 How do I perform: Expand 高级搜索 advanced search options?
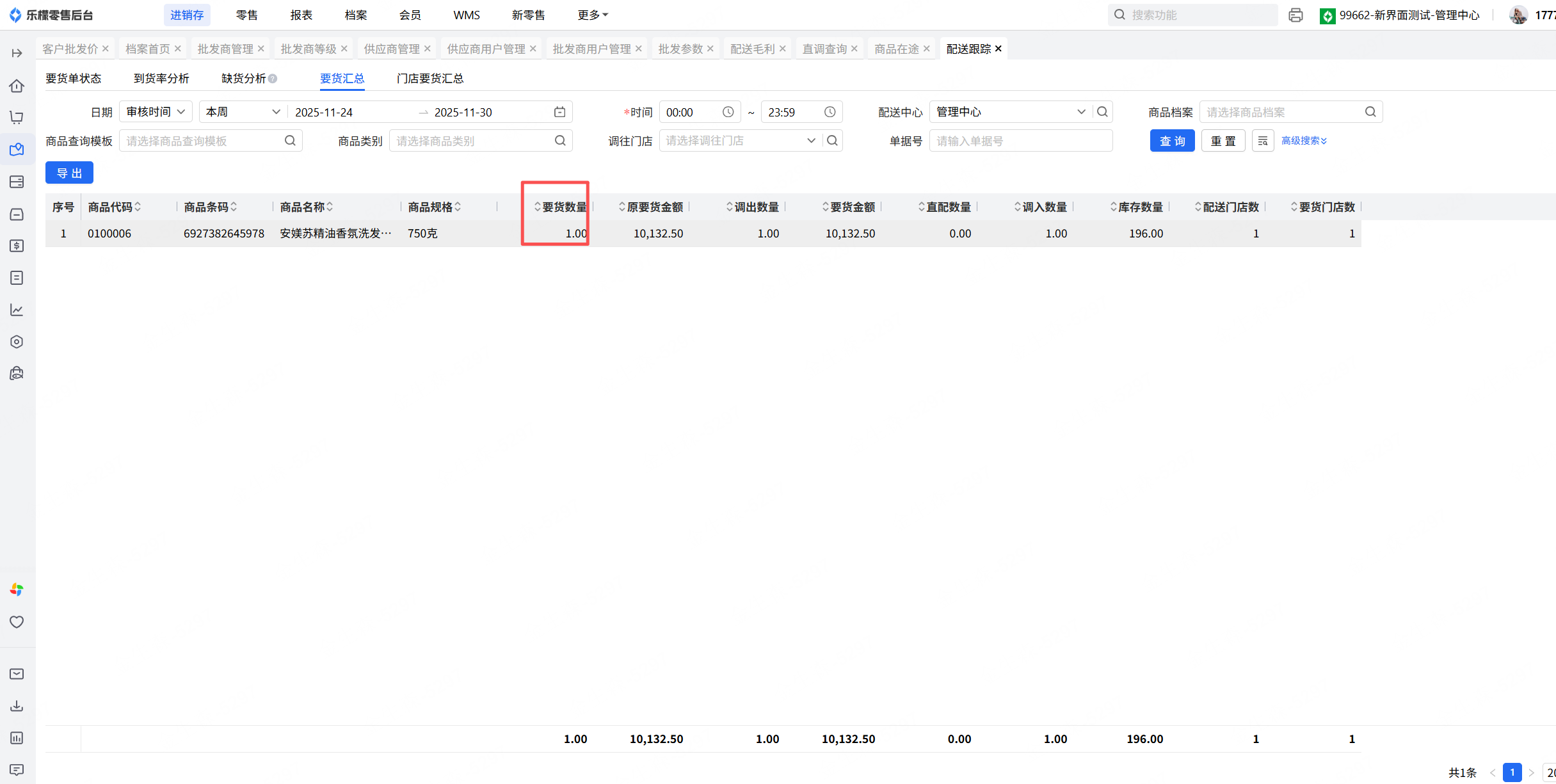coord(1304,141)
